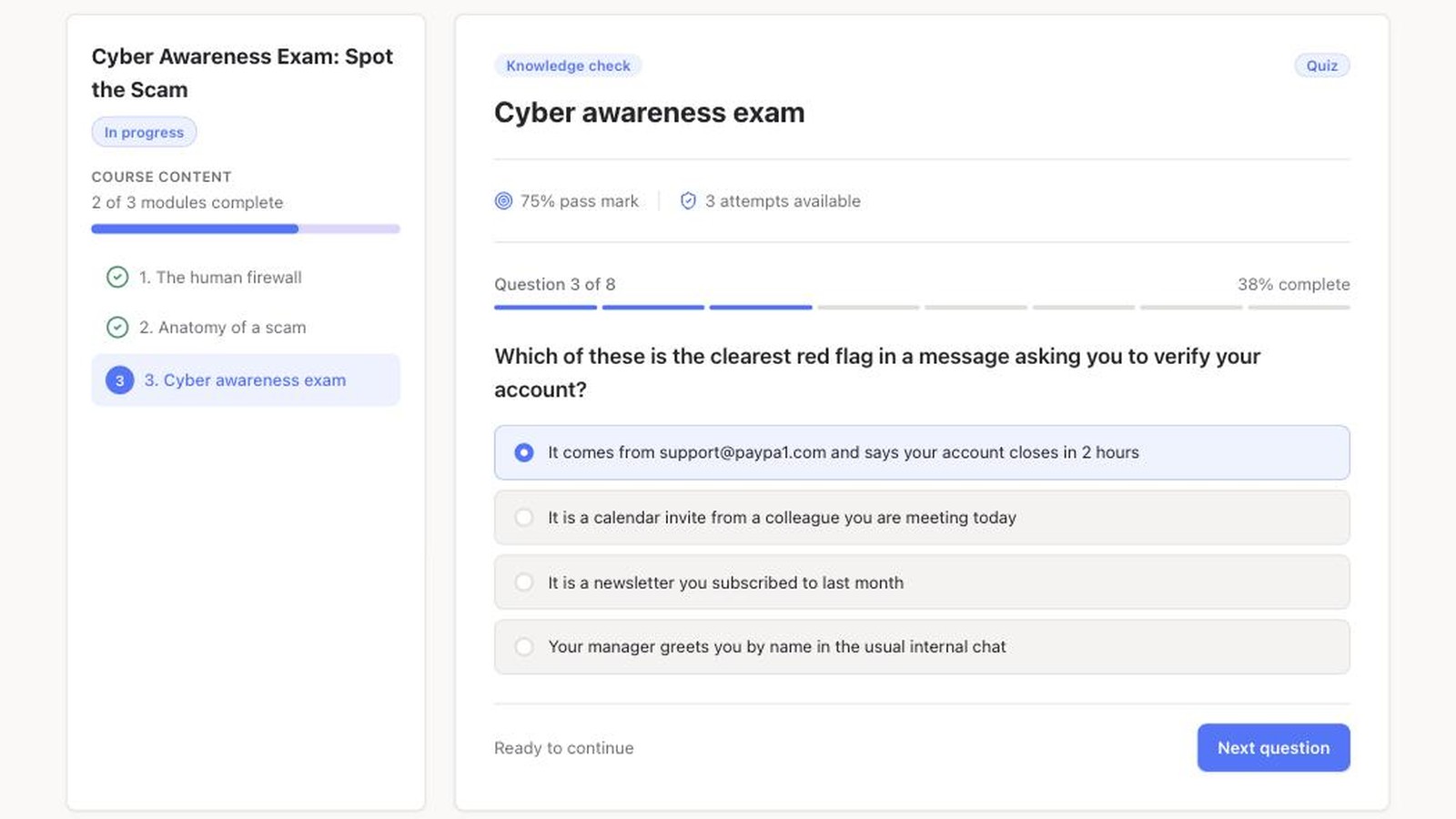
Task: Go to module 3. Cyber awareness exam
Action: click(246, 380)
